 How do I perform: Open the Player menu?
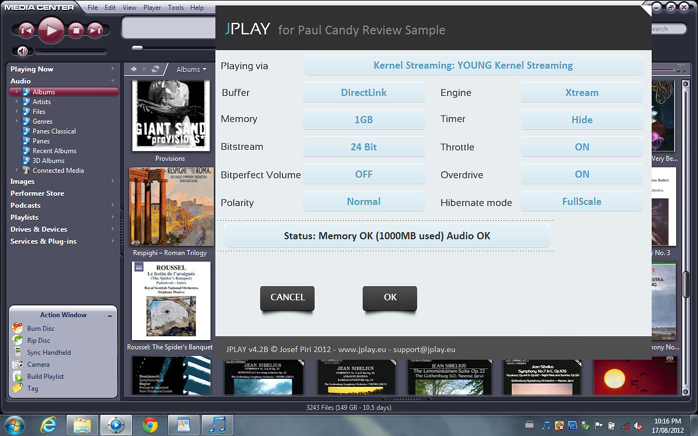pyautogui.click(x=152, y=8)
